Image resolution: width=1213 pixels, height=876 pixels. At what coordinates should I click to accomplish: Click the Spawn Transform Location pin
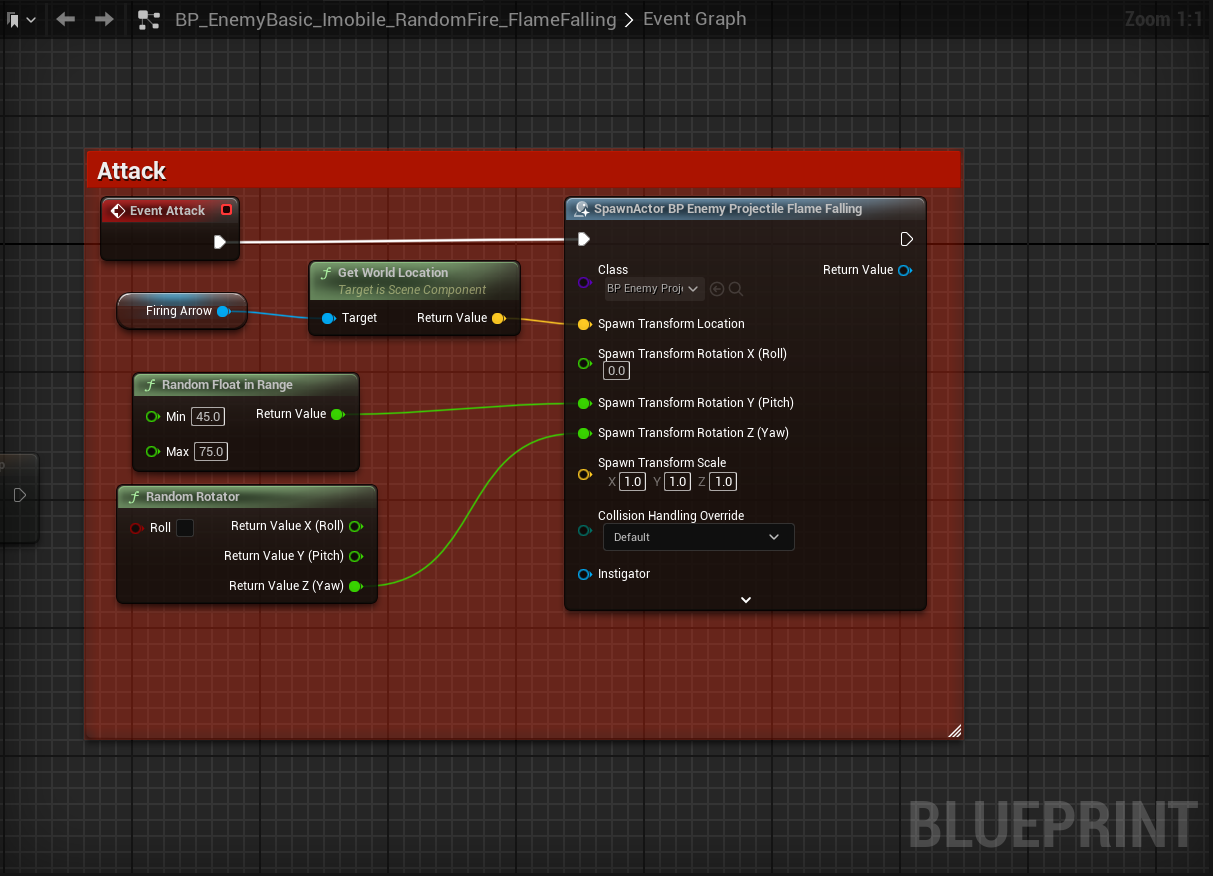tap(584, 324)
